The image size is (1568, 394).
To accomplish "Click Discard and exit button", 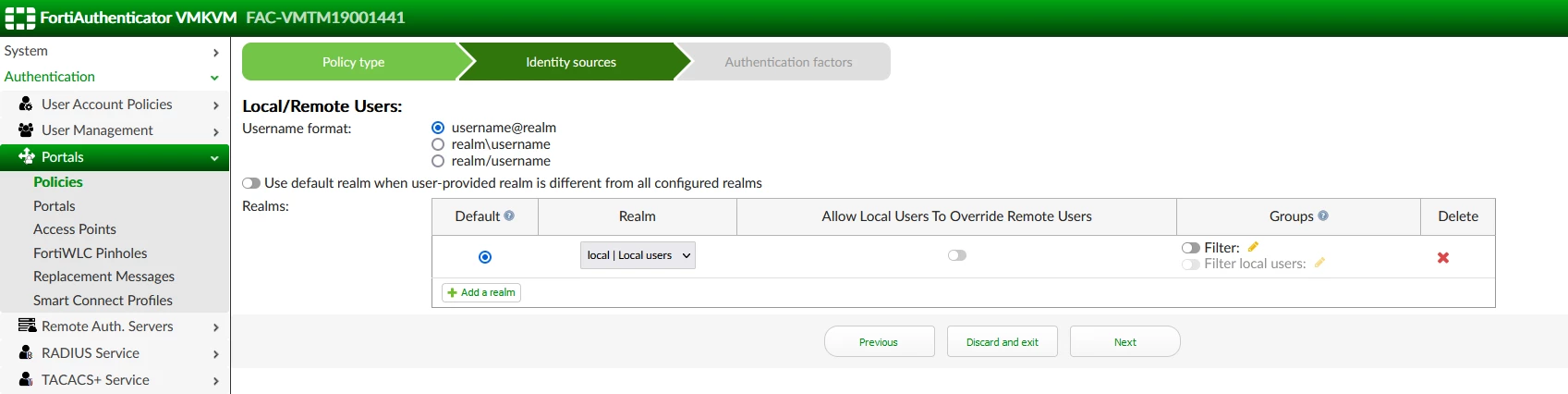I will (x=1003, y=341).
